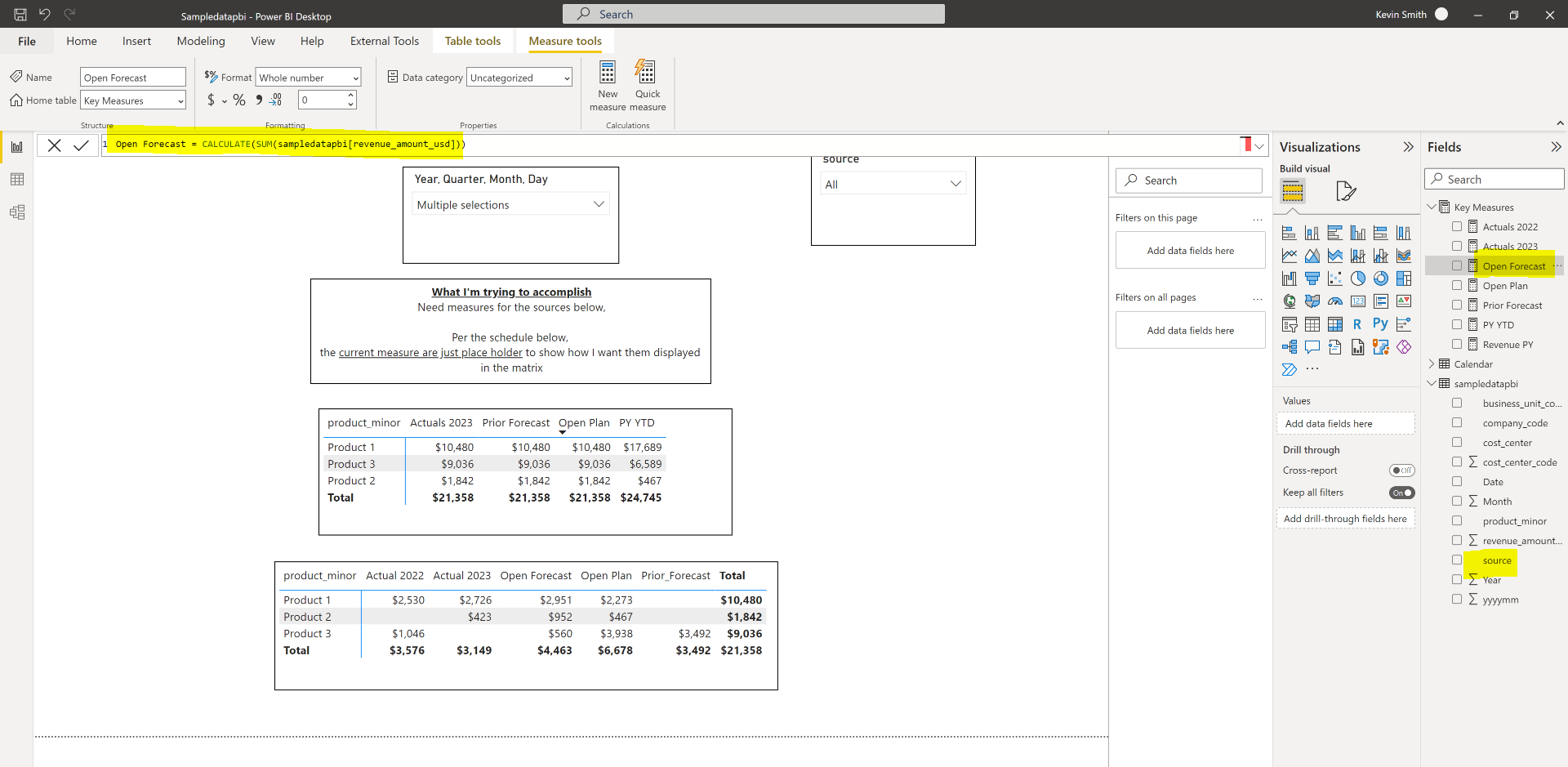Add the Q&A visual
The width and height of the screenshot is (1568, 767).
(1312, 347)
